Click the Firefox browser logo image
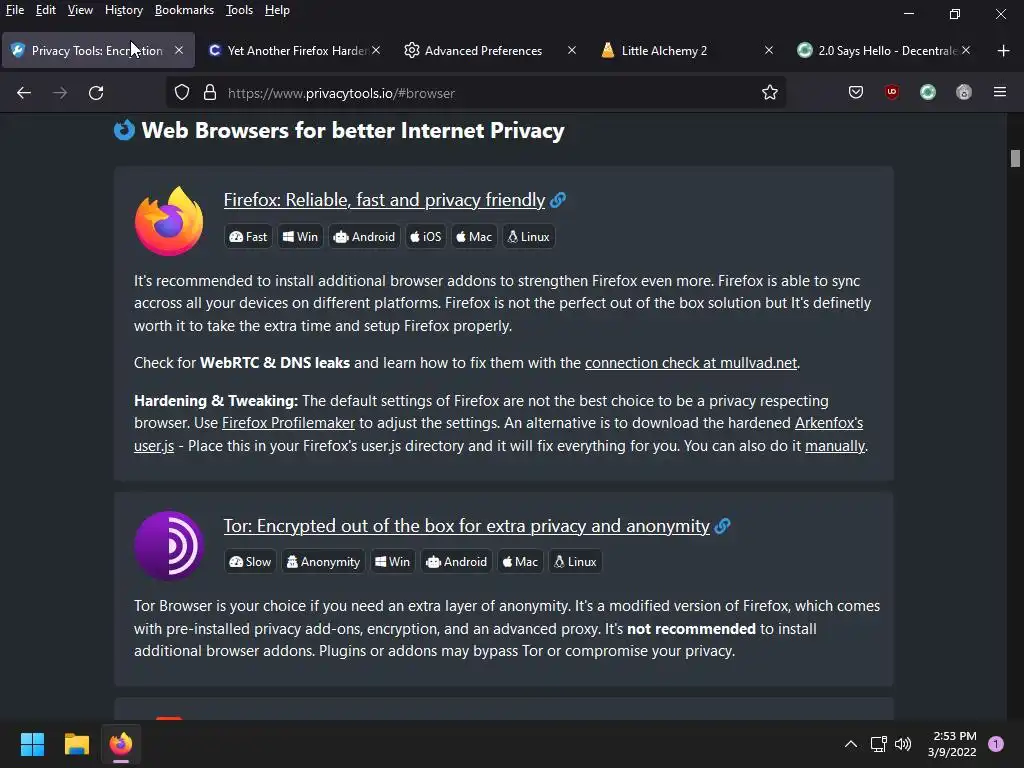 169,221
